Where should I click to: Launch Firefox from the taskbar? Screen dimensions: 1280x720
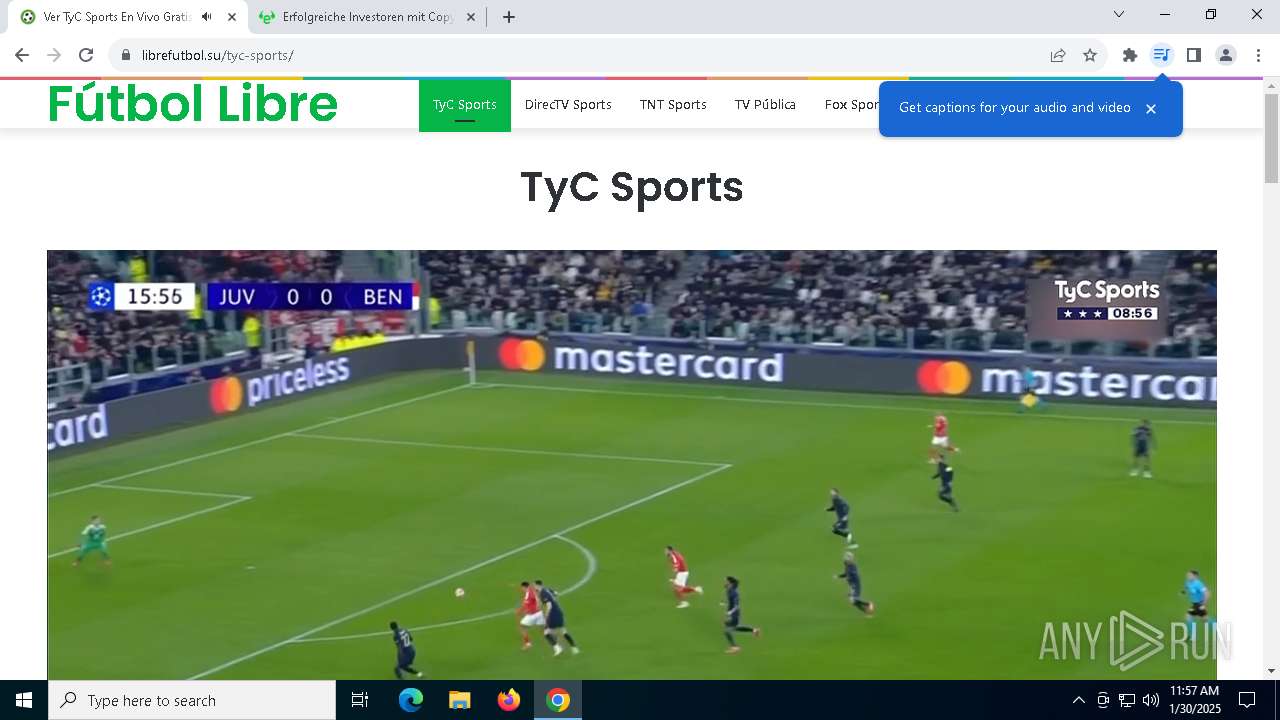509,700
